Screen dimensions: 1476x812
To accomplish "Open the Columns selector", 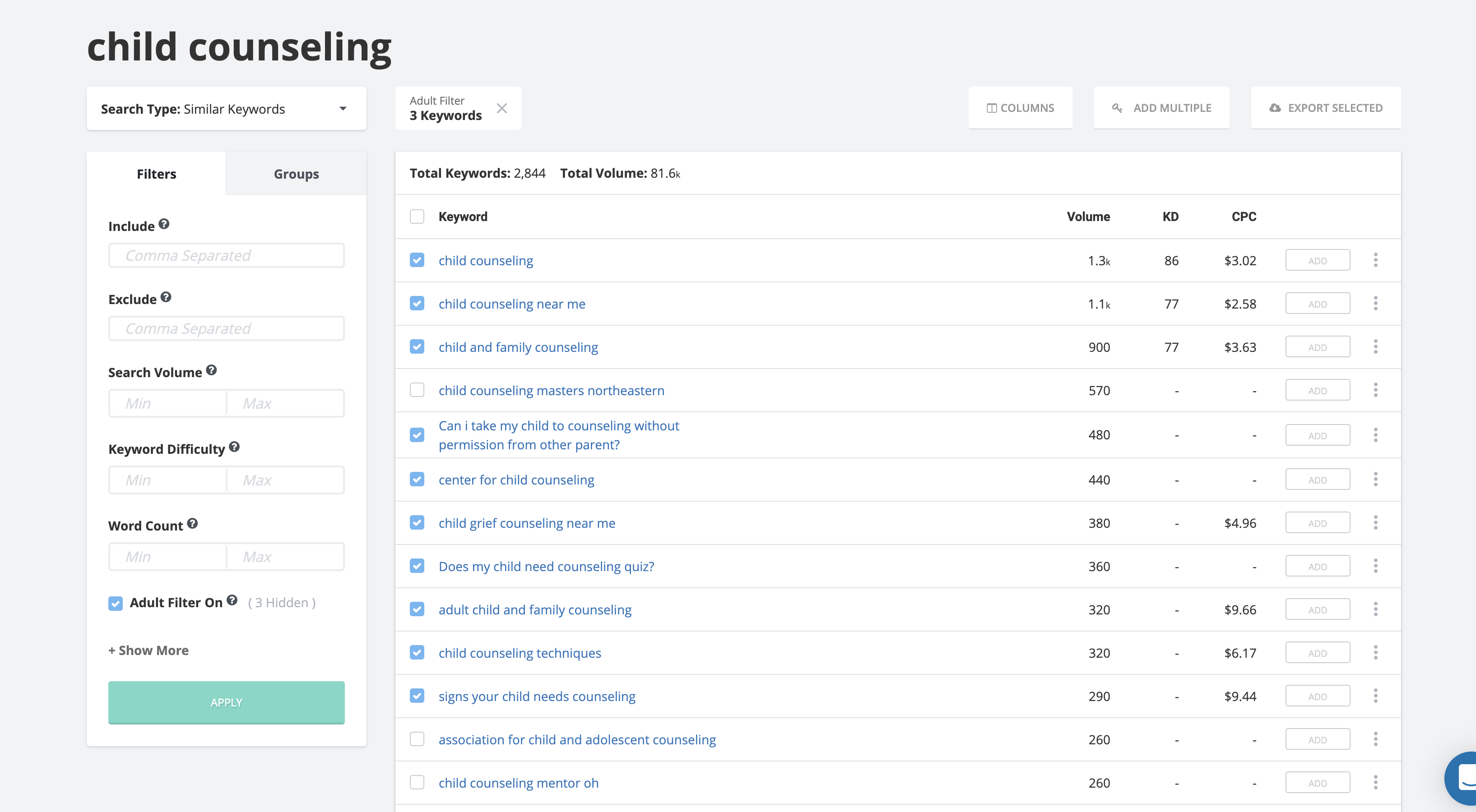I will [x=1020, y=108].
